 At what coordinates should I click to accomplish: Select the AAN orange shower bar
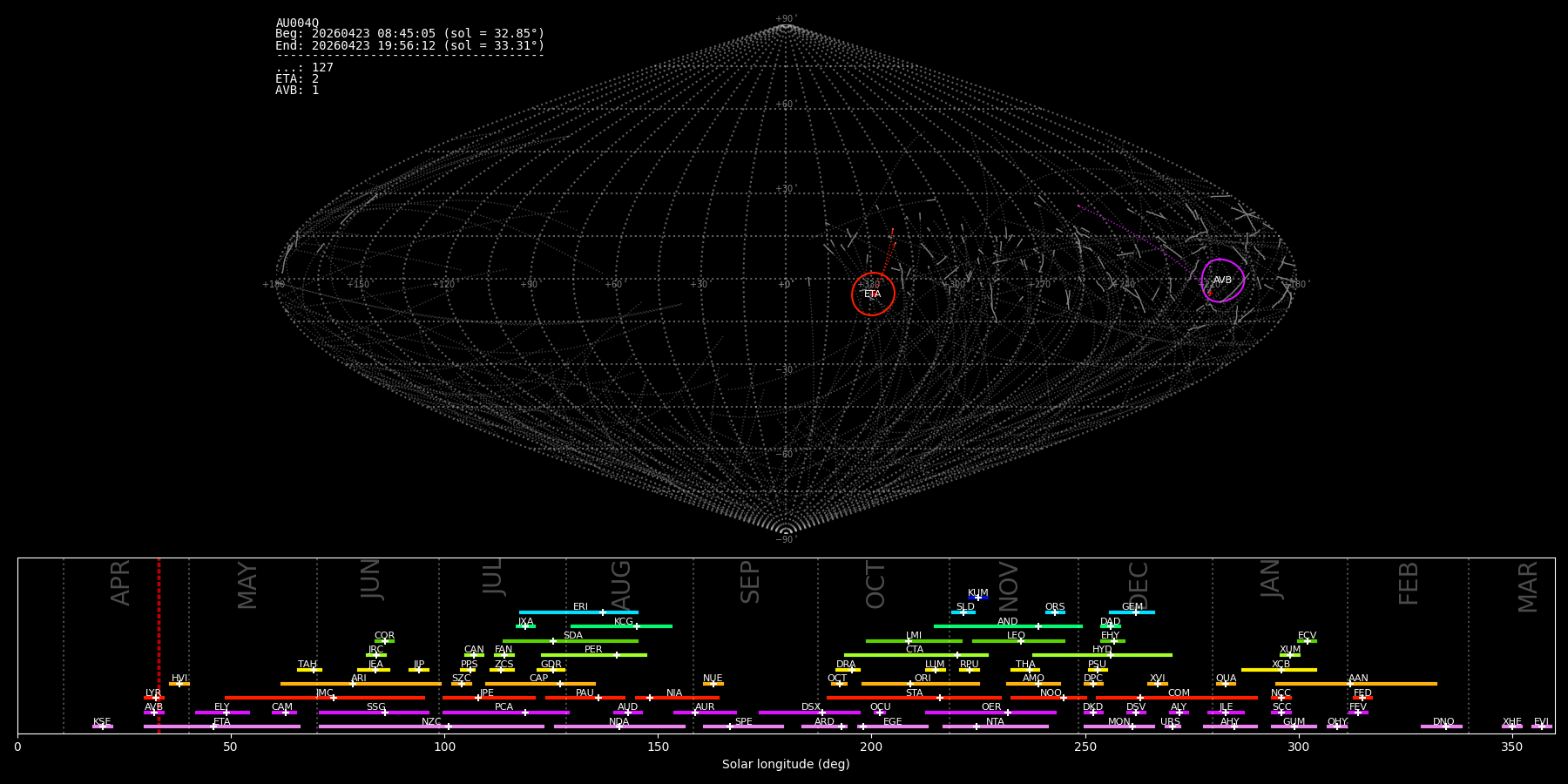[1356, 684]
